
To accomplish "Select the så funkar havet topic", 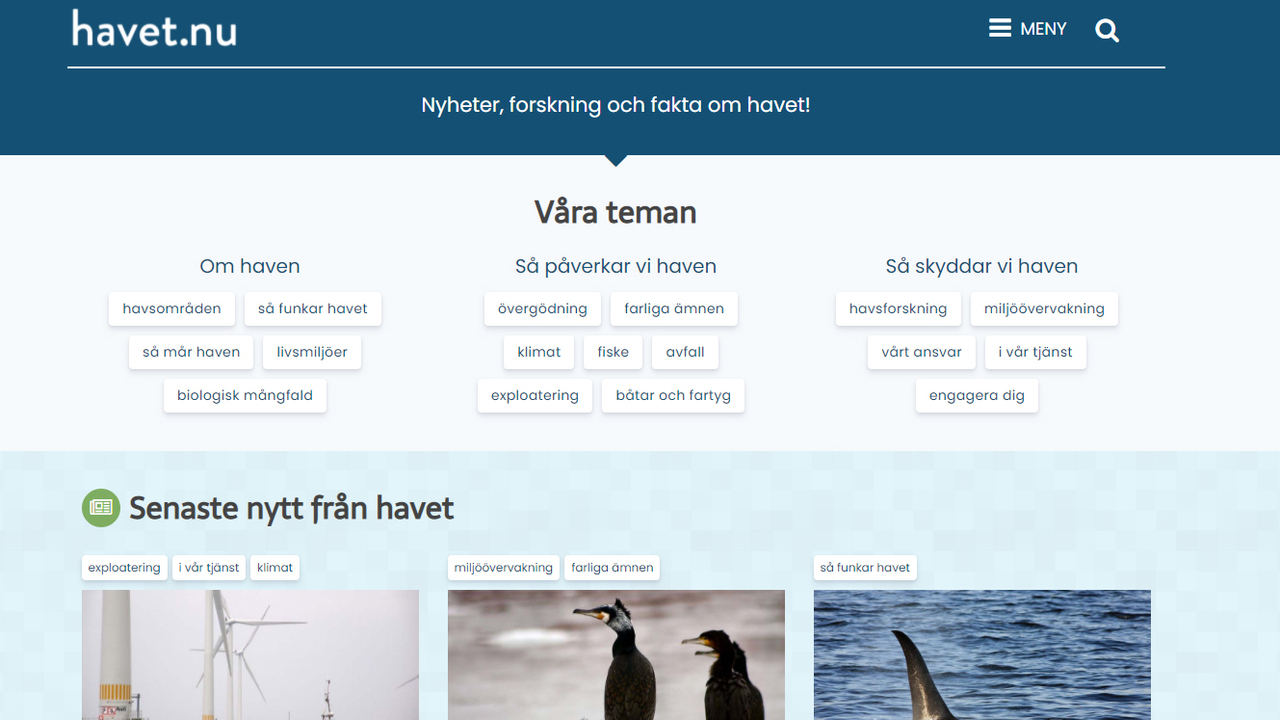I will (x=312, y=308).
